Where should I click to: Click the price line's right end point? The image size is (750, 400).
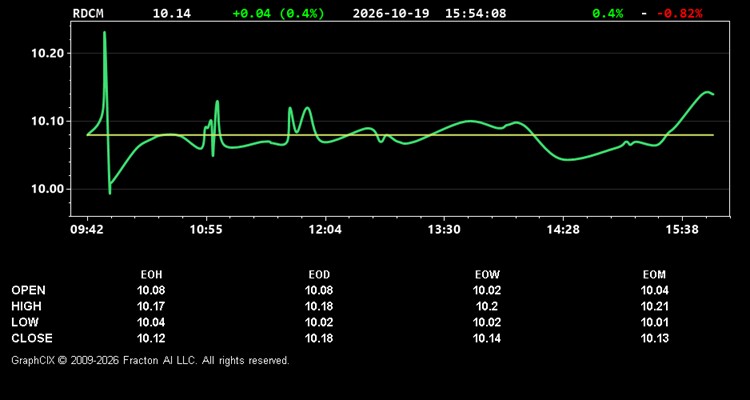coord(713,94)
